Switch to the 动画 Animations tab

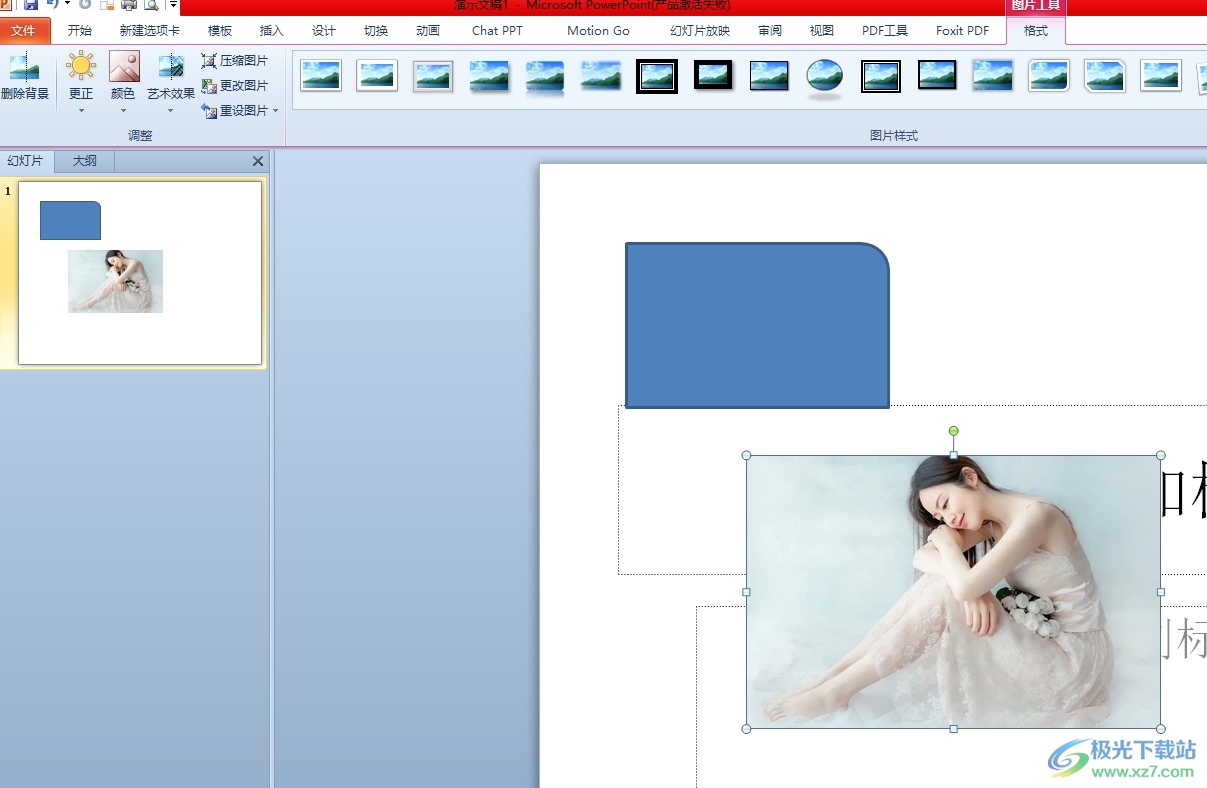pos(428,31)
